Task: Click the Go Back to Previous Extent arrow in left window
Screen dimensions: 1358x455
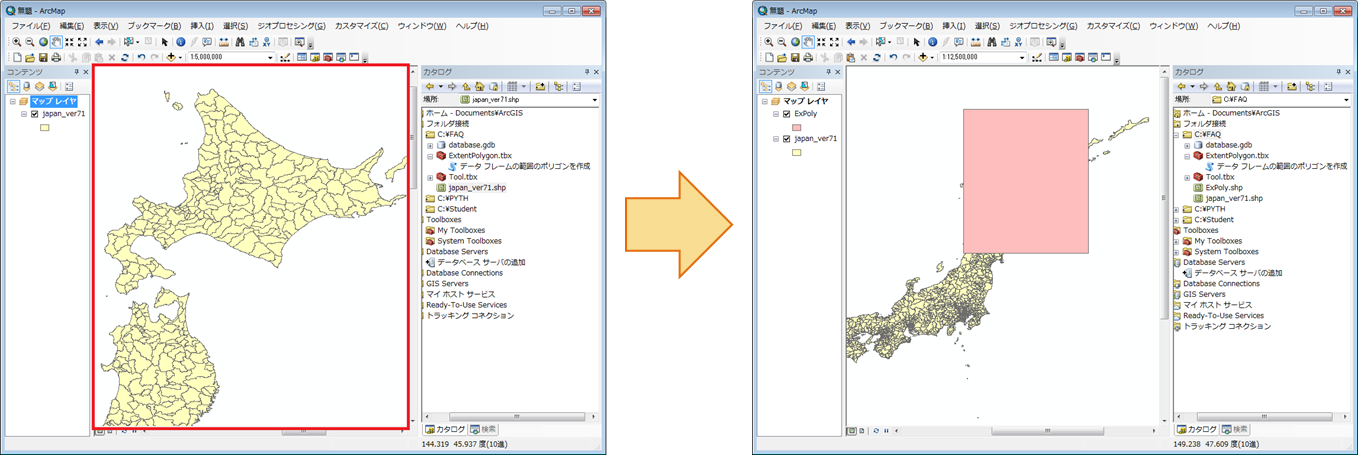Action: point(99,42)
